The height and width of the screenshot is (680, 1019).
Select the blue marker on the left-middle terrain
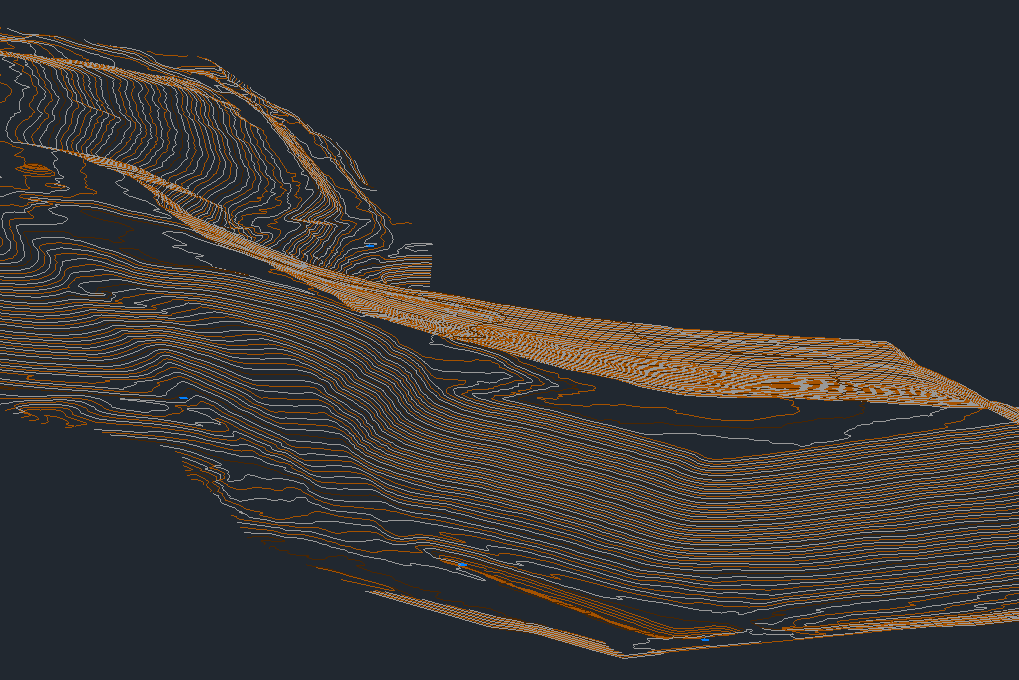pyautogui.click(x=183, y=398)
